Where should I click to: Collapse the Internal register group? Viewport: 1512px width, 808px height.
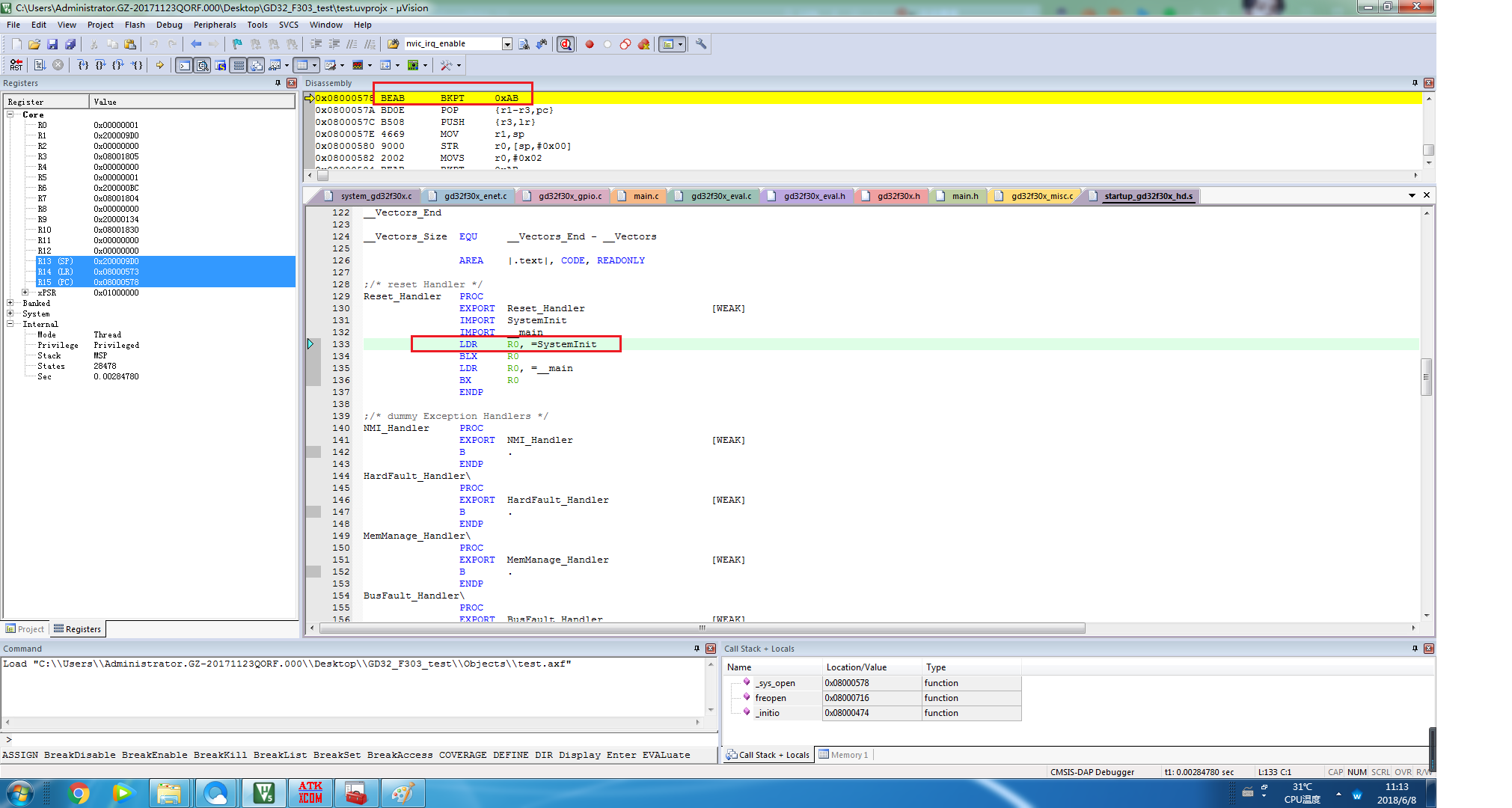point(10,324)
